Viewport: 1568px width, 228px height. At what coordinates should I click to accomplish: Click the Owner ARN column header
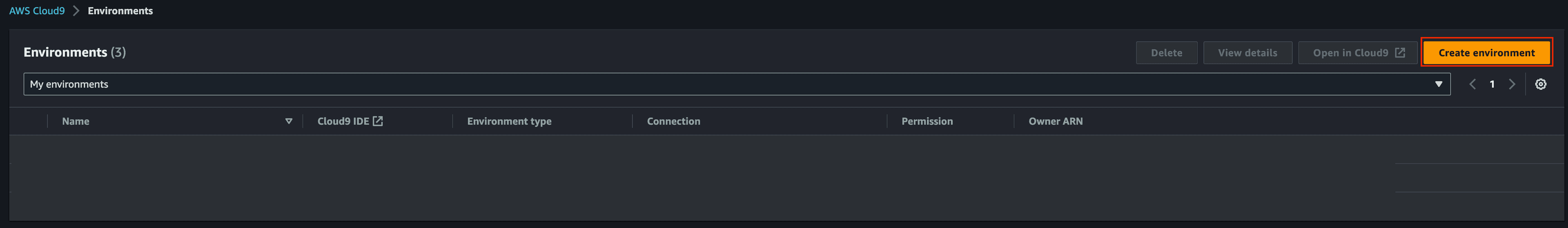click(1056, 121)
